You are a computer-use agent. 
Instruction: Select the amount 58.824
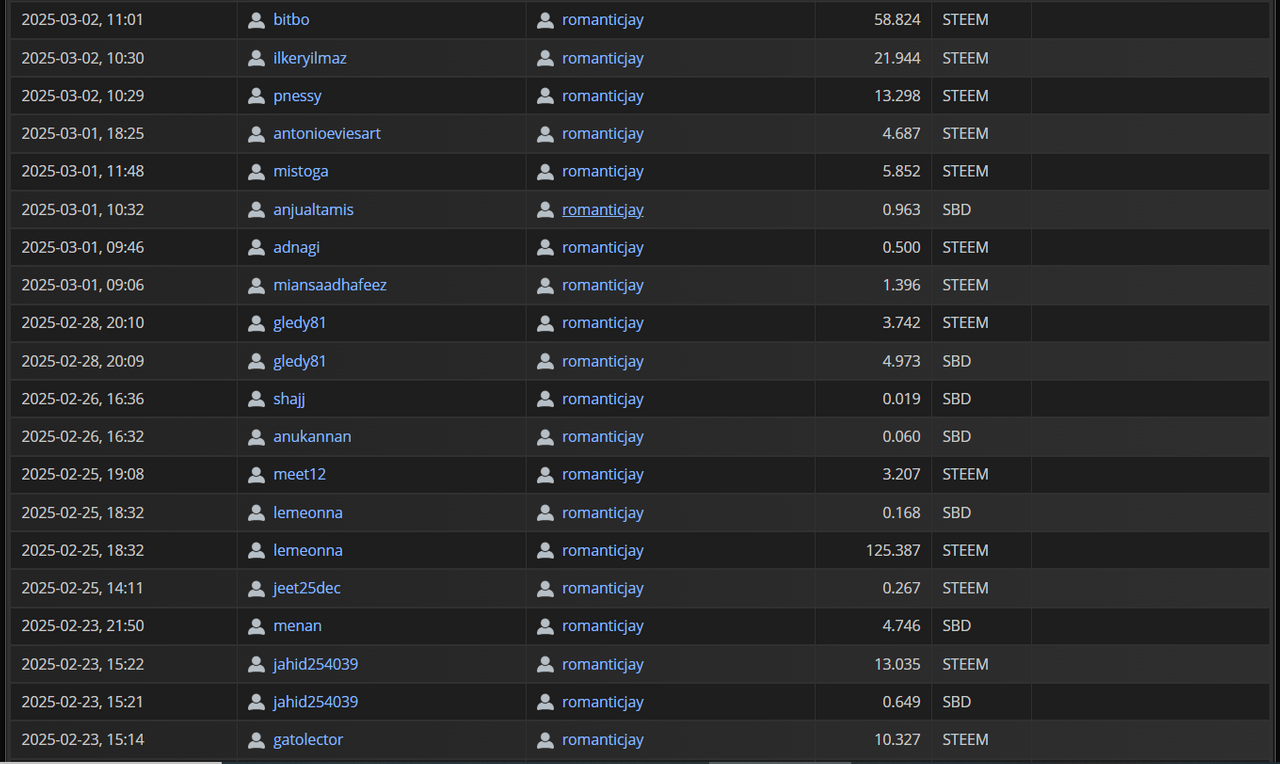pyautogui.click(x=897, y=20)
